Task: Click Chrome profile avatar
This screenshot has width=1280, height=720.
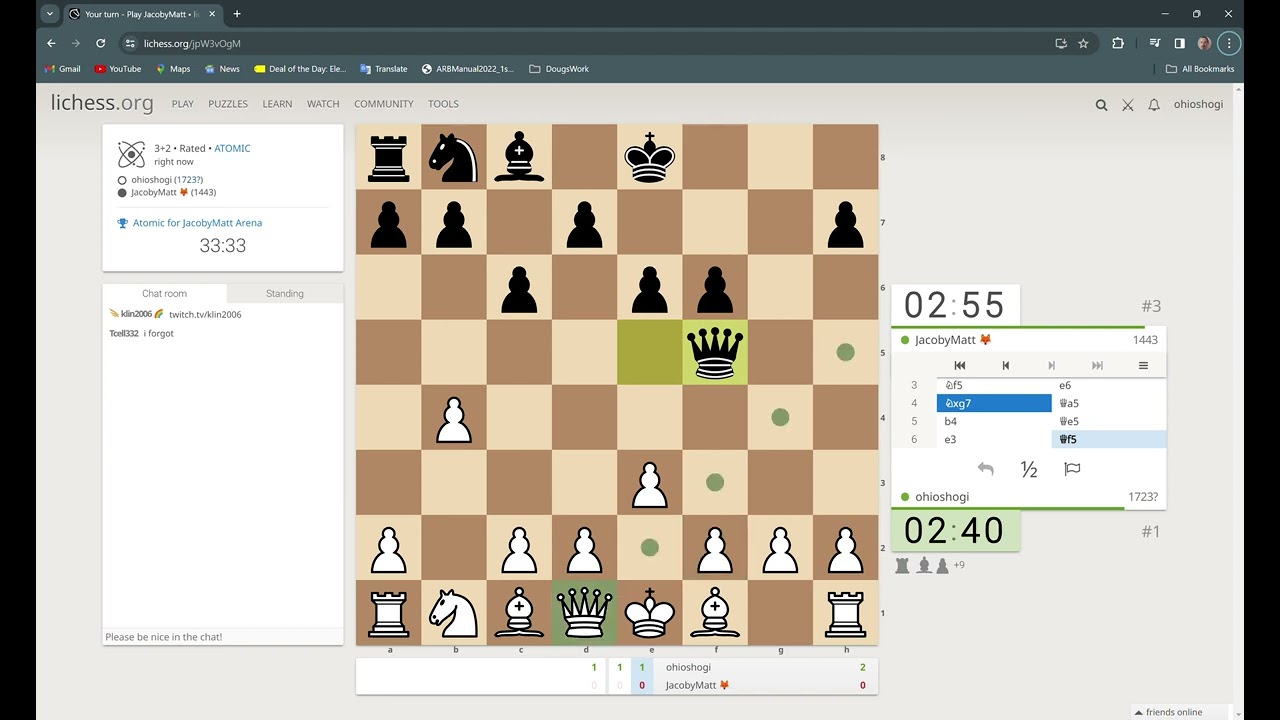Action: click(1204, 43)
